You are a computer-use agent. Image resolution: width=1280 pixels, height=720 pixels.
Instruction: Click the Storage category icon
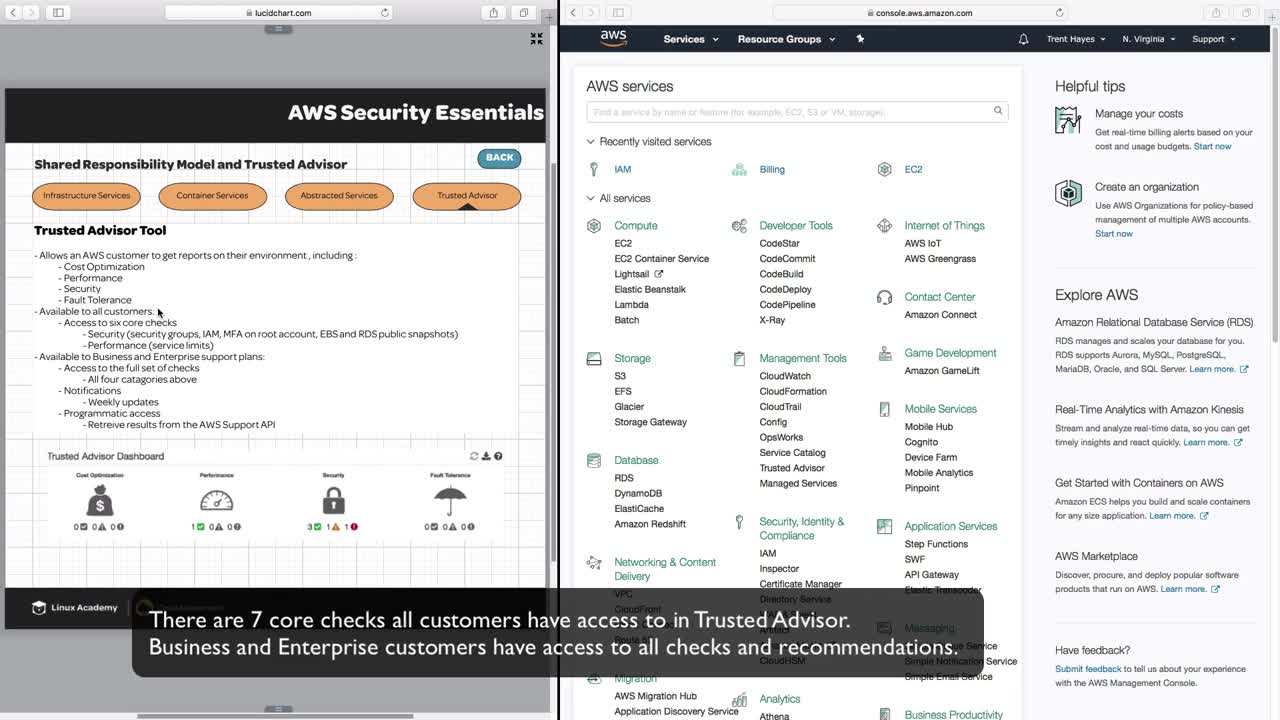pyautogui.click(x=594, y=358)
